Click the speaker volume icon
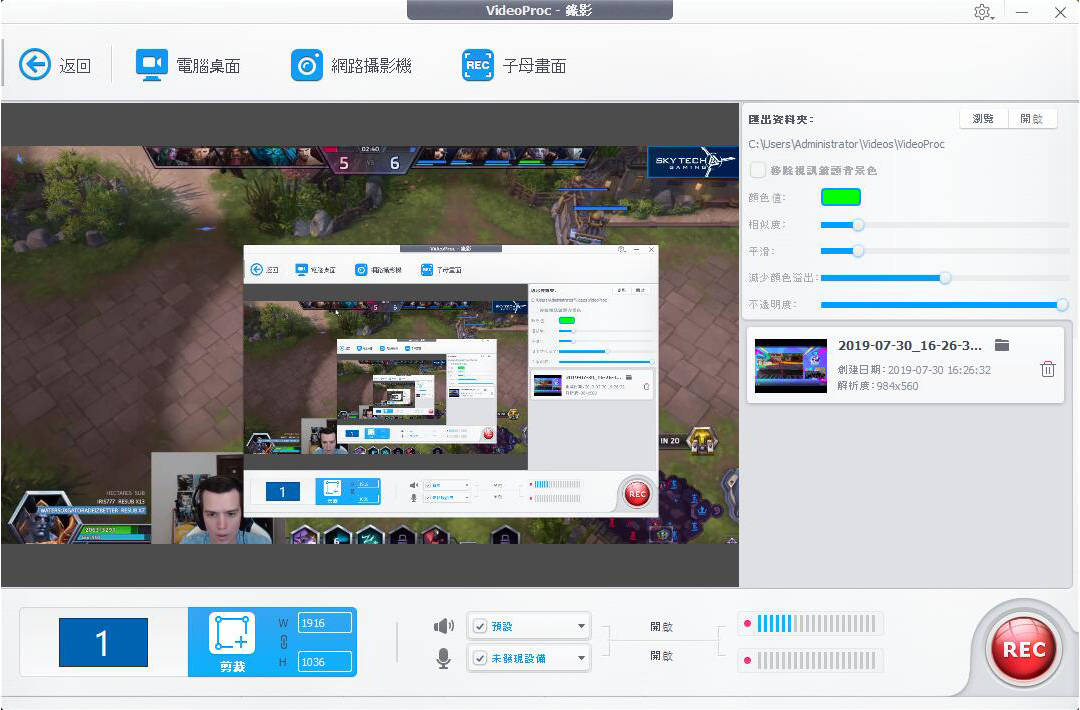The width and height of the screenshot is (1080, 710). pyautogui.click(x=443, y=623)
